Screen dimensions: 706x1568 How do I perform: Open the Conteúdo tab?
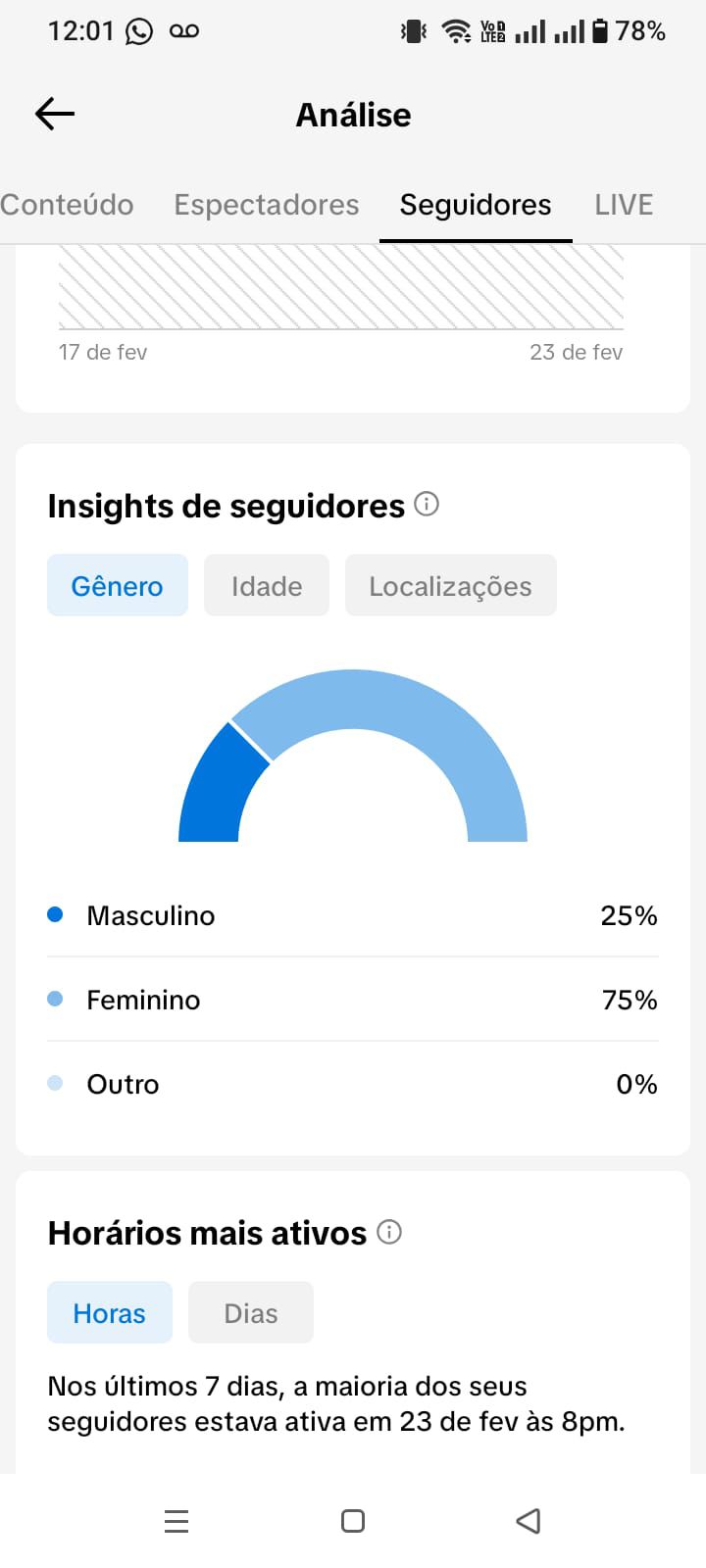[67, 205]
